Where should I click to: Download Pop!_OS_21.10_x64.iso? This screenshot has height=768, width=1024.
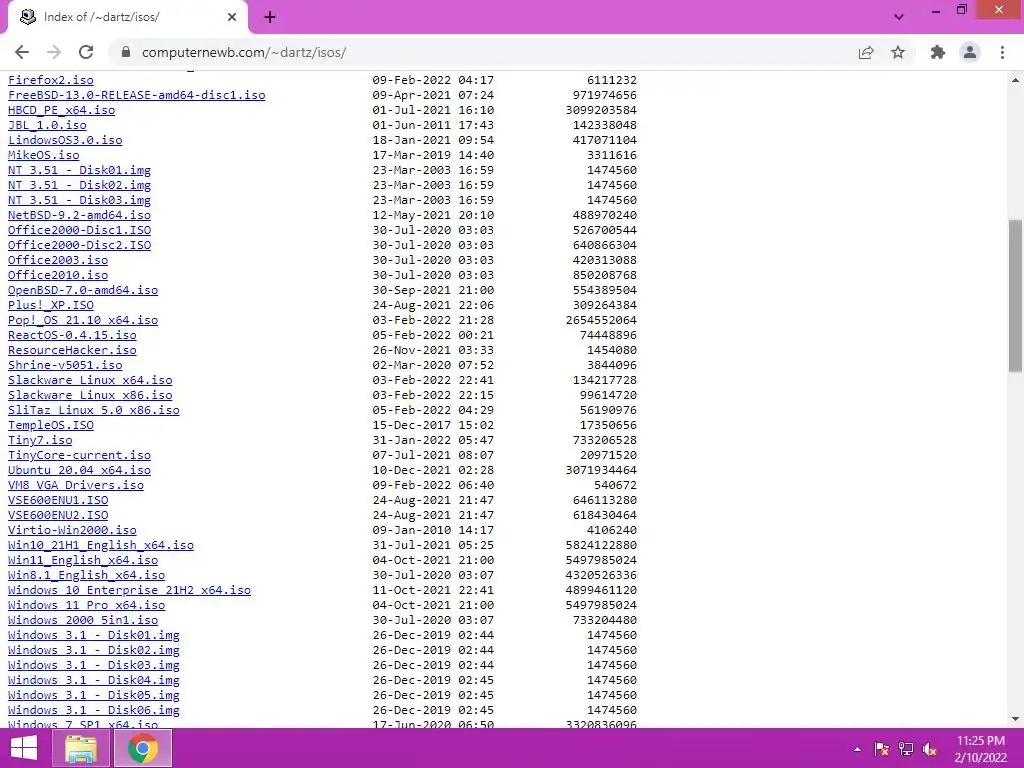(x=83, y=320)
